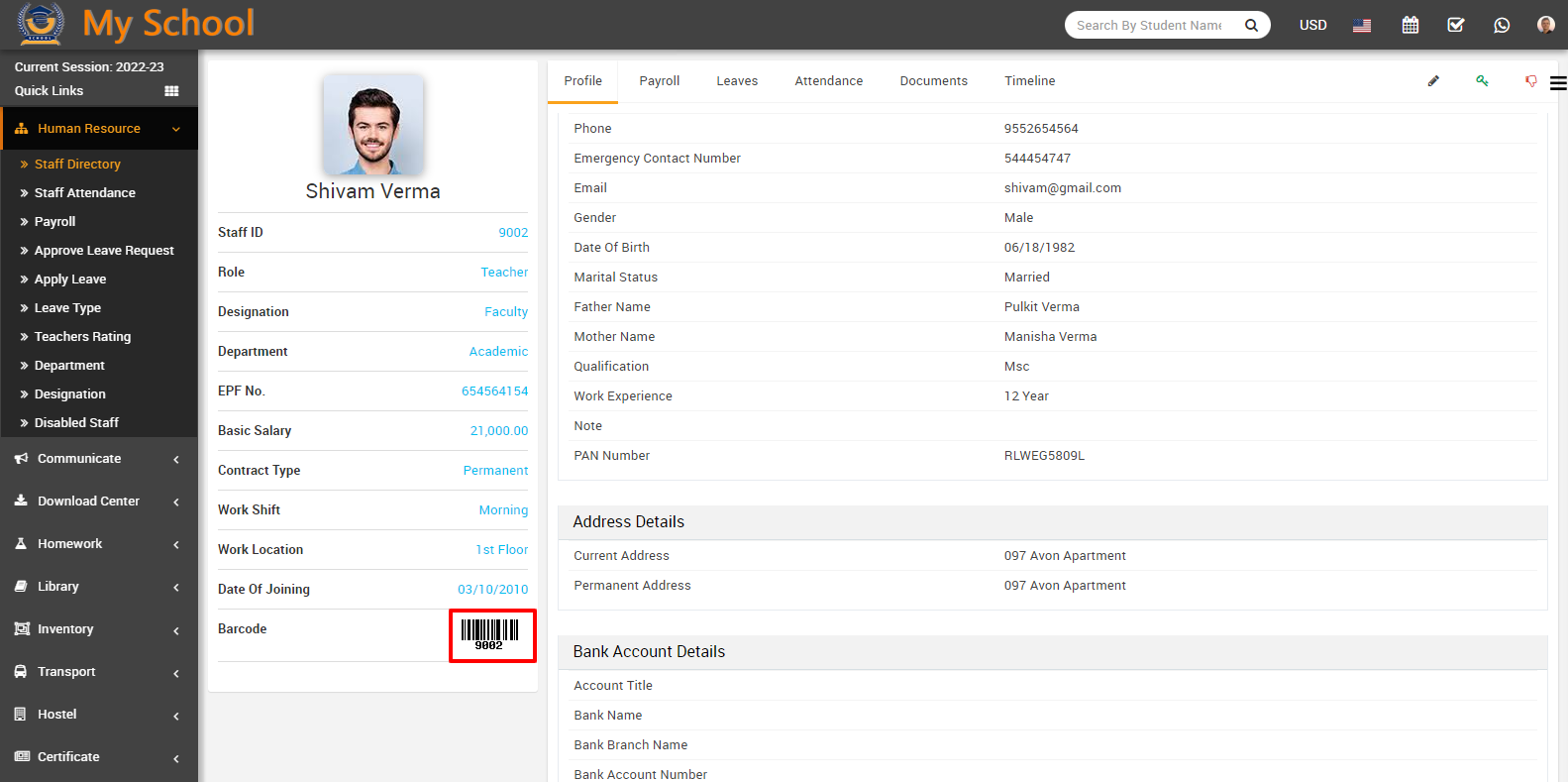Image resolution: width=1568 pixels, height=782 pixels.
Task: Click the search magnifier icon
Action: pyautogui.click(x=1251, y=25)
